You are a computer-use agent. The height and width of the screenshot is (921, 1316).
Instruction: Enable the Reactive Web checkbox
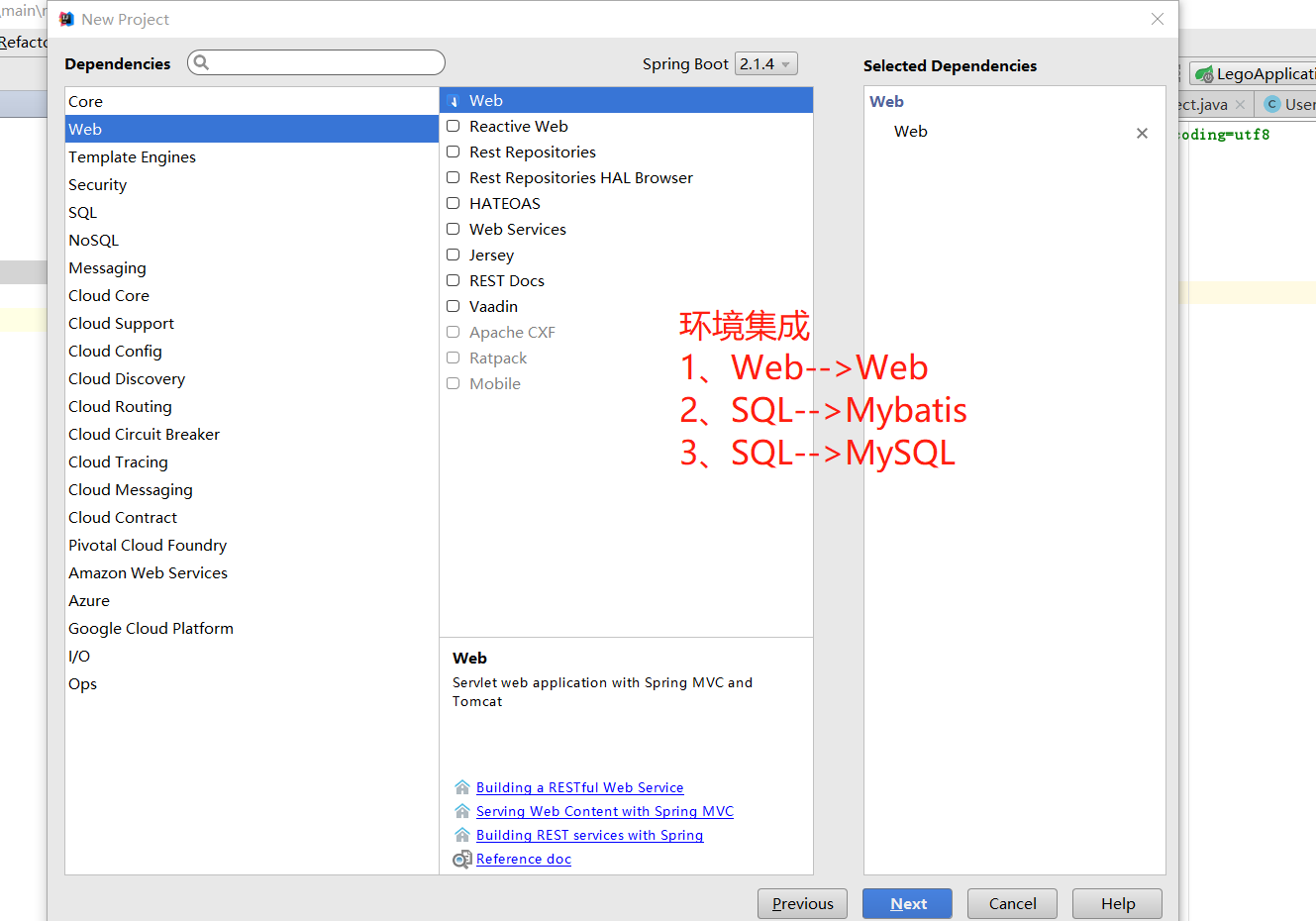(x=454, y=126)
